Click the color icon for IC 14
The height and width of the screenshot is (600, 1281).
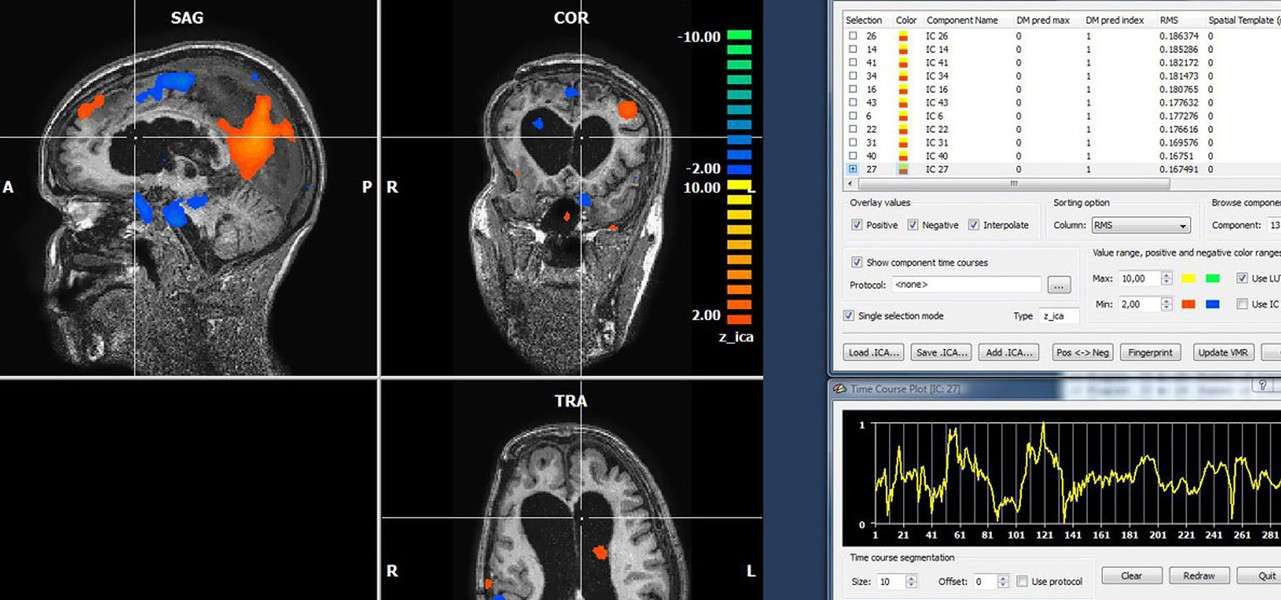905,49
